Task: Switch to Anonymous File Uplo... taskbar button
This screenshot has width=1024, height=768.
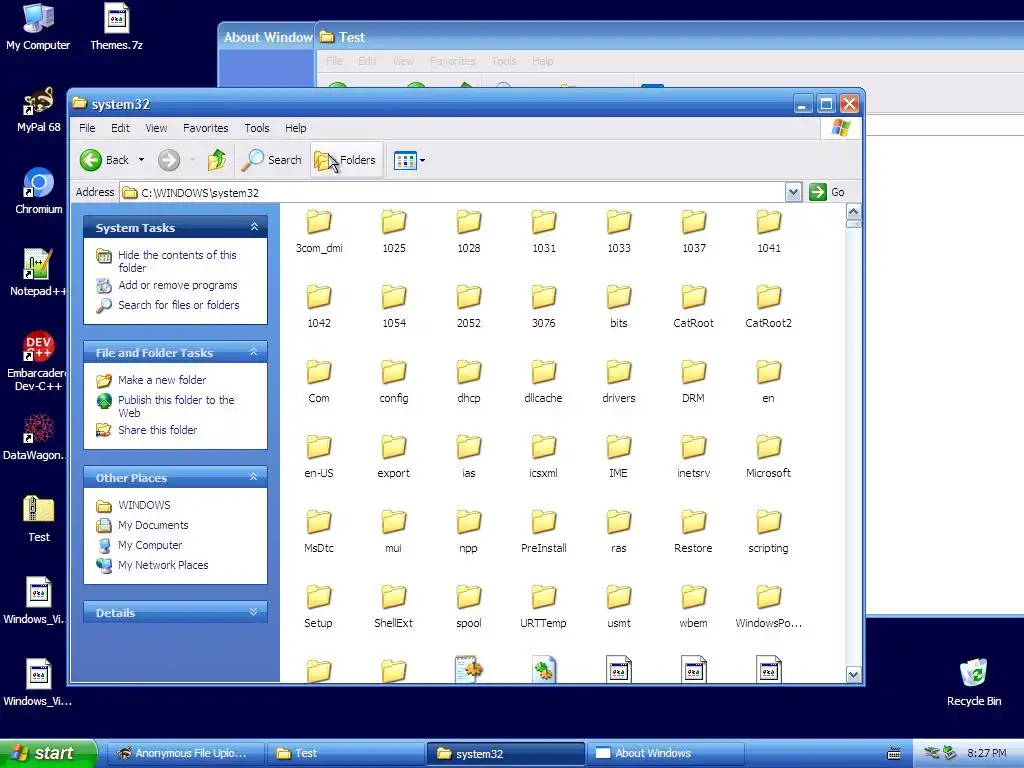Action: pos(186,754)
